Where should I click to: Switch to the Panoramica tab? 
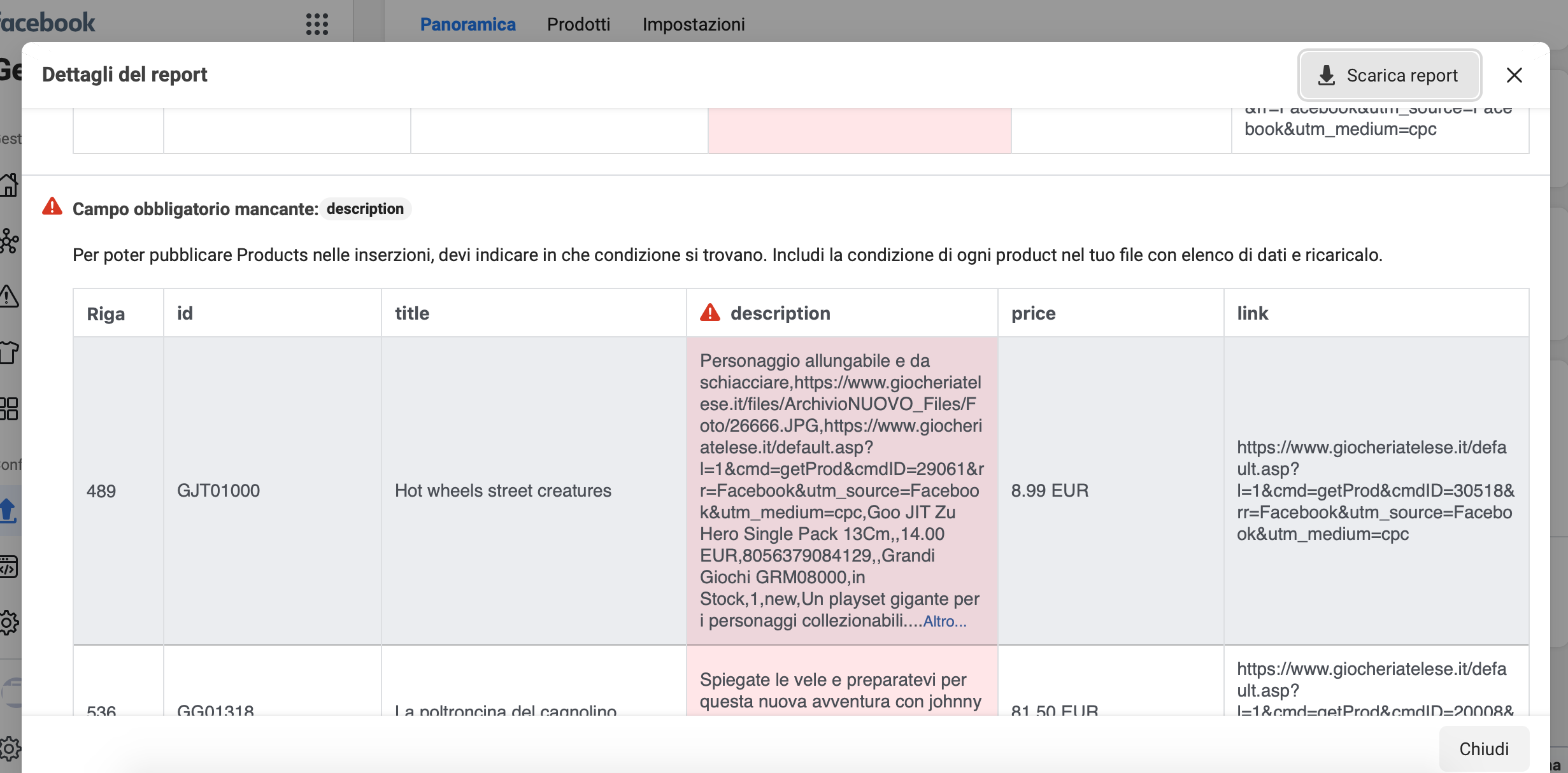tap(467, 24)
